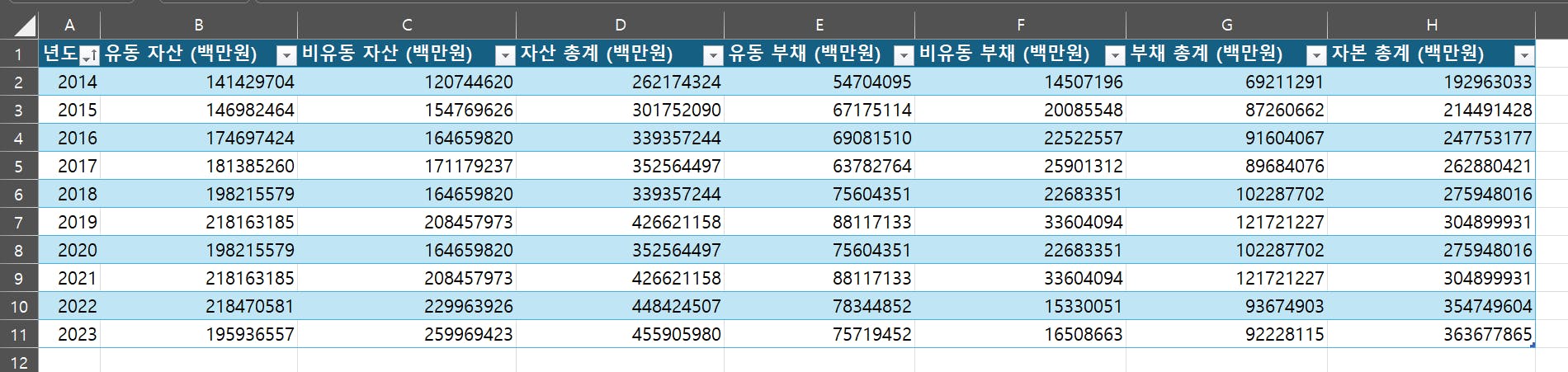
Task: Select cell with value 171179237
Action: point(407,166)
